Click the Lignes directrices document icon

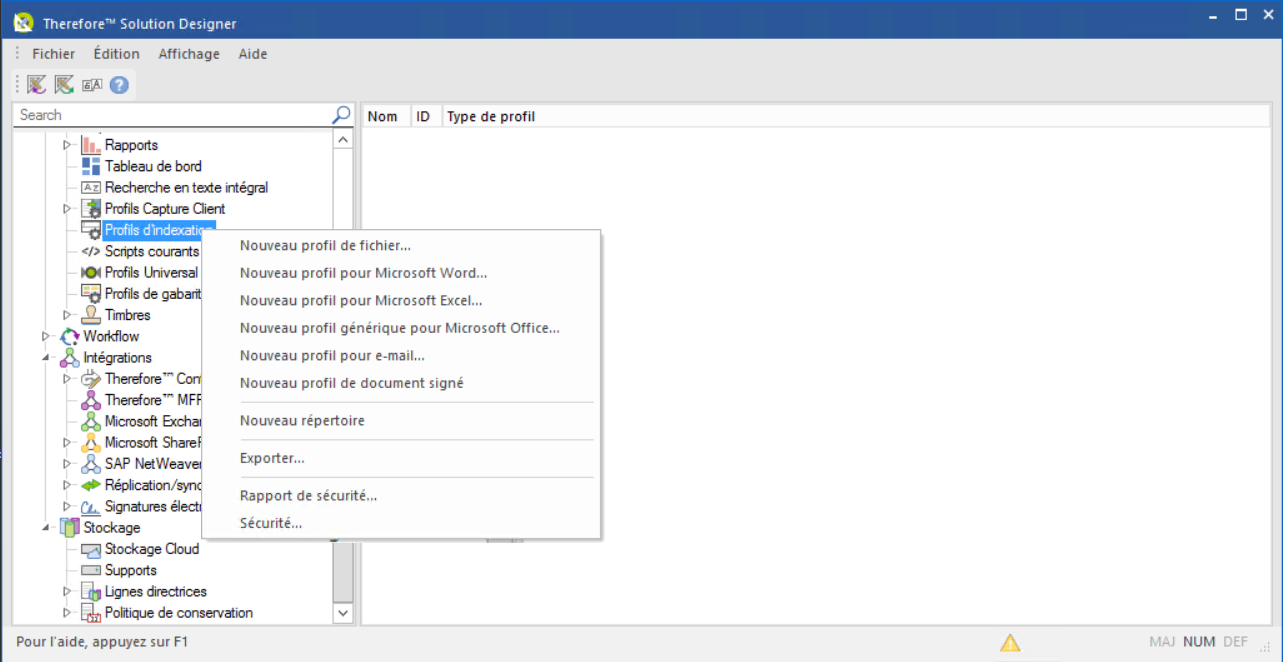(x=91, y=591)
